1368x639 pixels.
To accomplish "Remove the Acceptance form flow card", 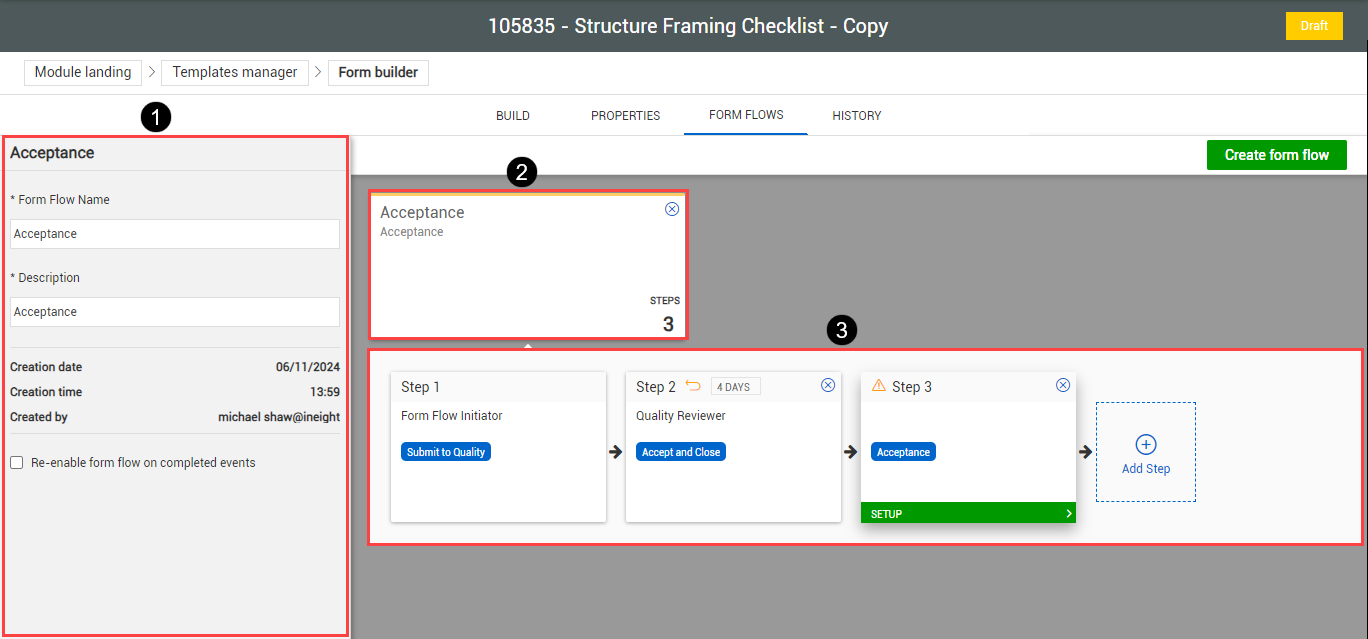I will (672, 209).
